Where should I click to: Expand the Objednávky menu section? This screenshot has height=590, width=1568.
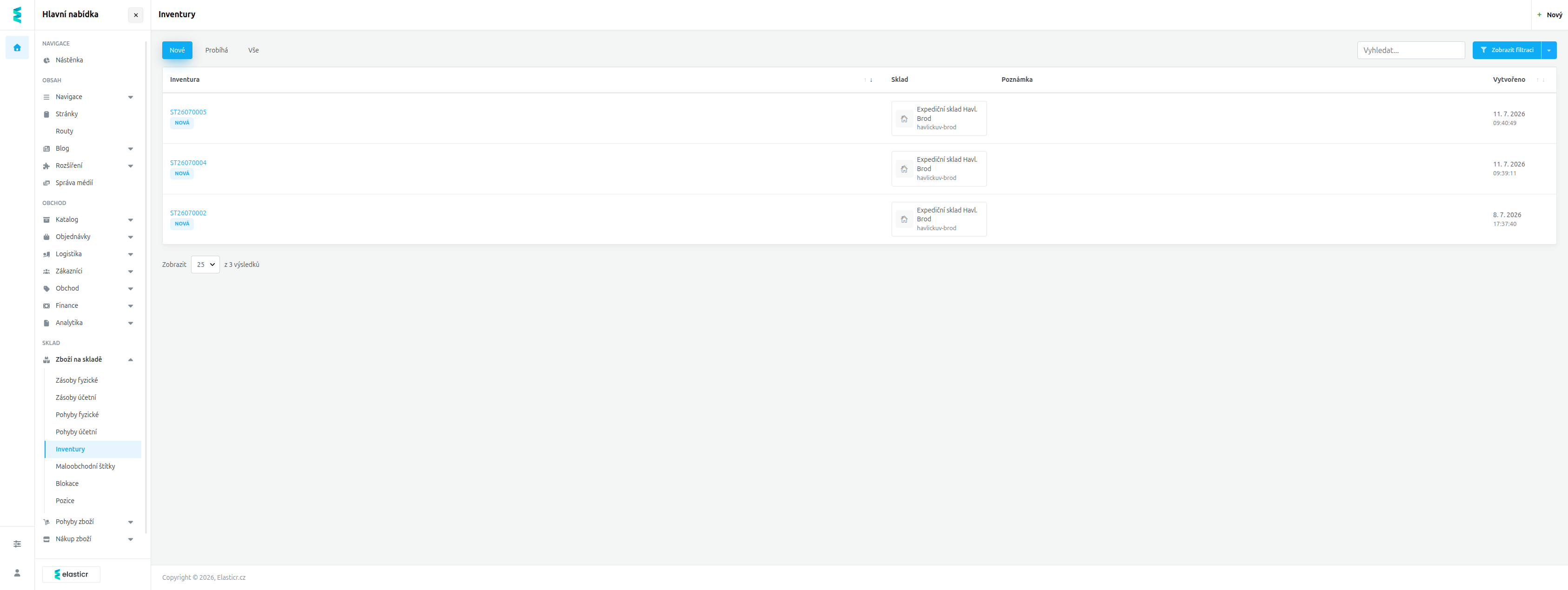point(88,237)
